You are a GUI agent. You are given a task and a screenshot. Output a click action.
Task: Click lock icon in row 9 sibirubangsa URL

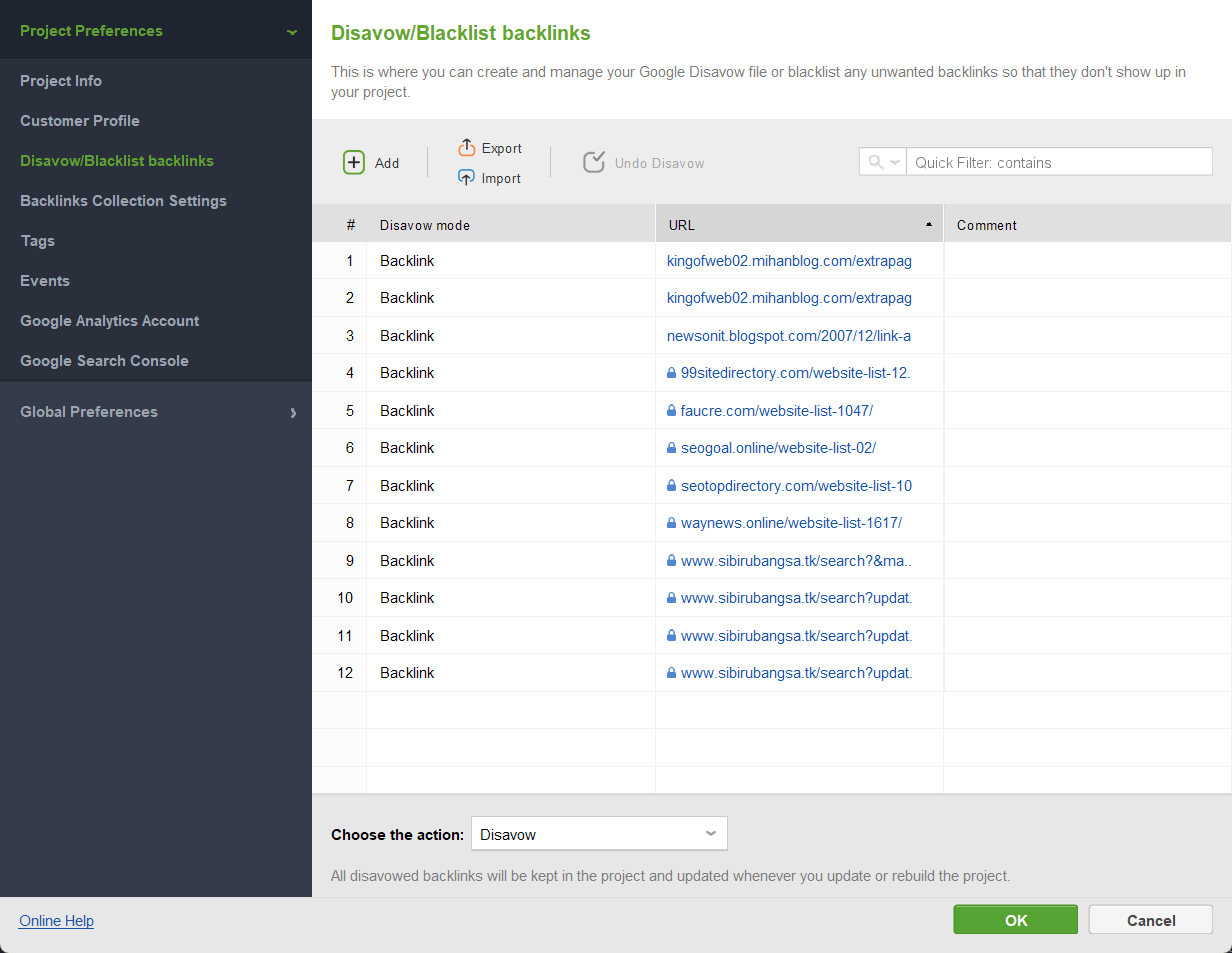(672, 561)
